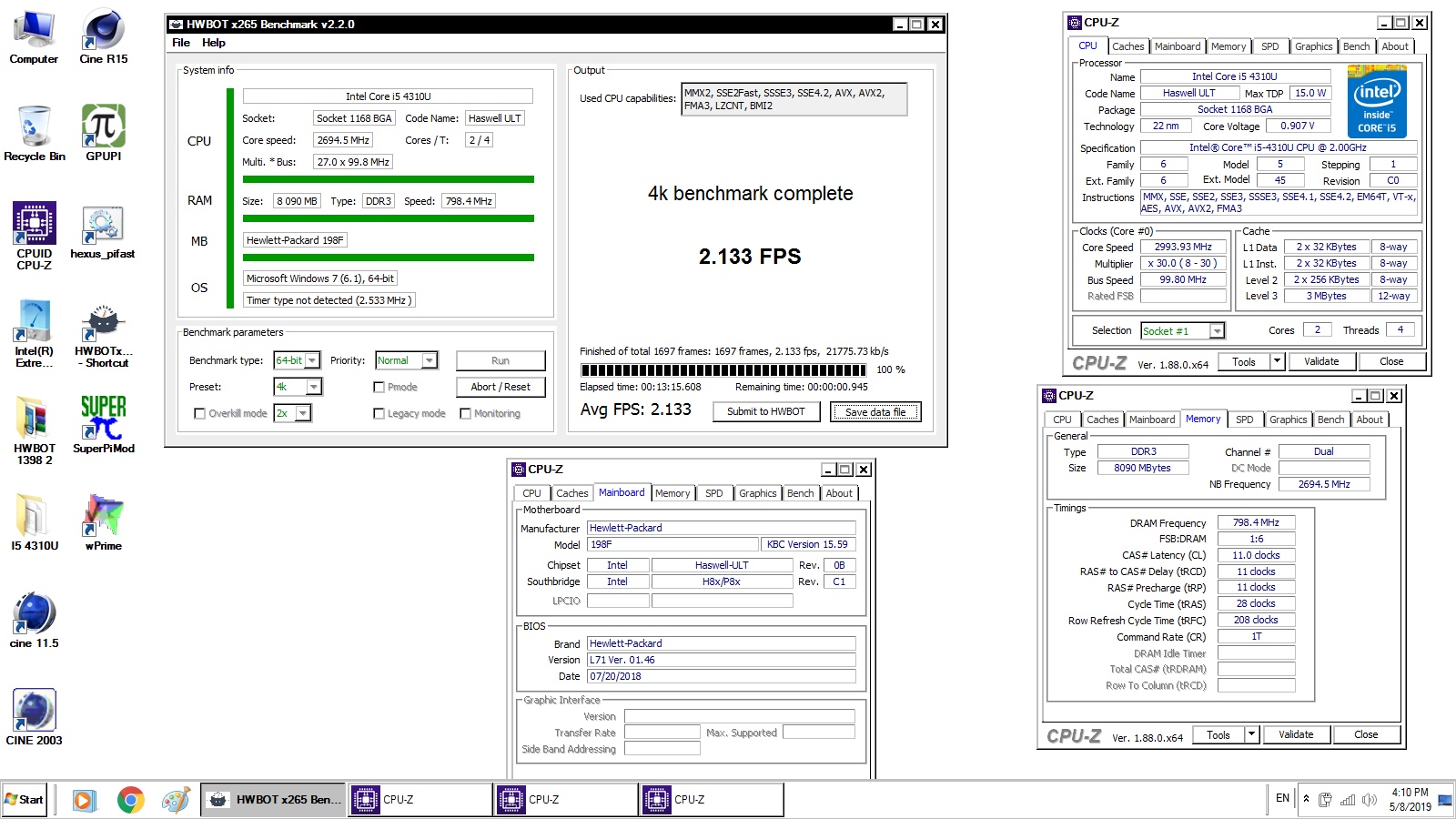Click Submit to HWBOT button
Screen dimensions: 1456x819
[x=765, y=411]
